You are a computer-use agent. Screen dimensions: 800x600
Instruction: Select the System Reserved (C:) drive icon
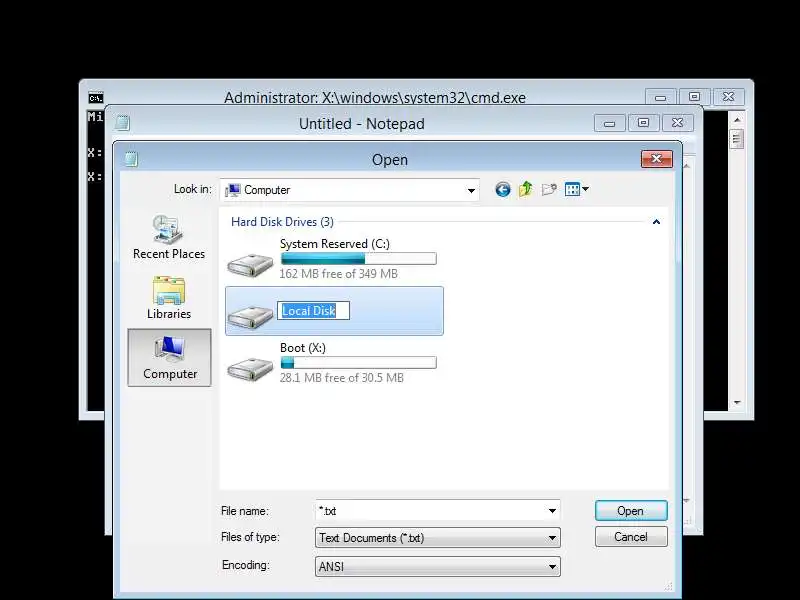(250, 264)
